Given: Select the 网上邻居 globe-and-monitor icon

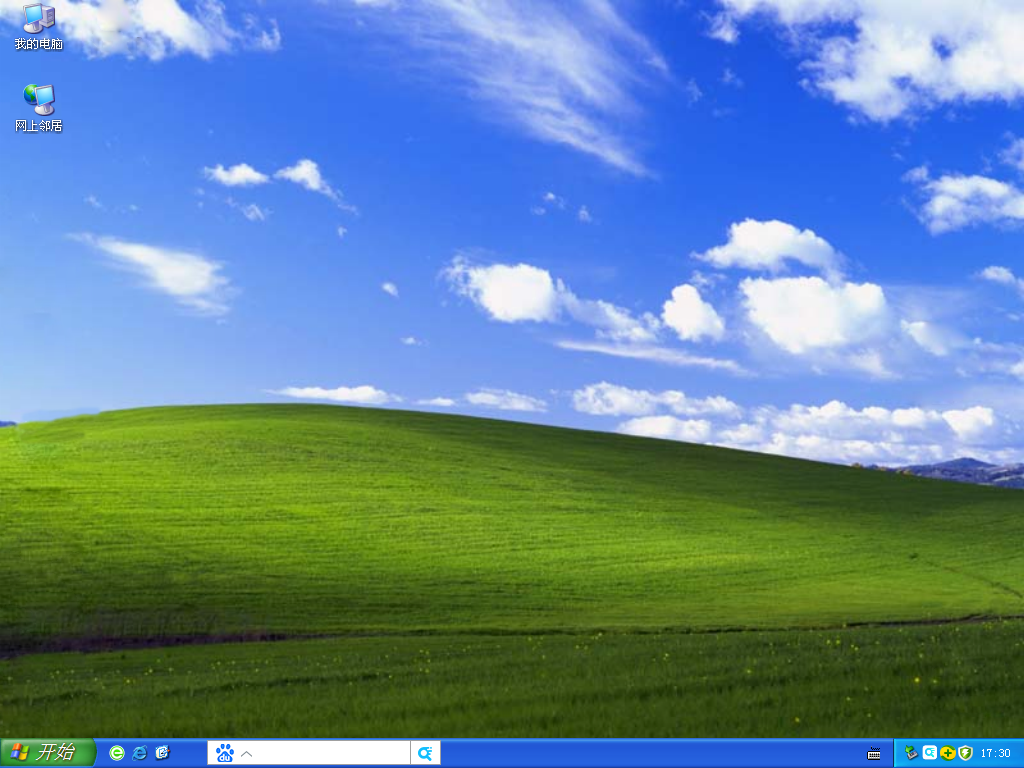Looking at the screenshot, I should point(38,99).
